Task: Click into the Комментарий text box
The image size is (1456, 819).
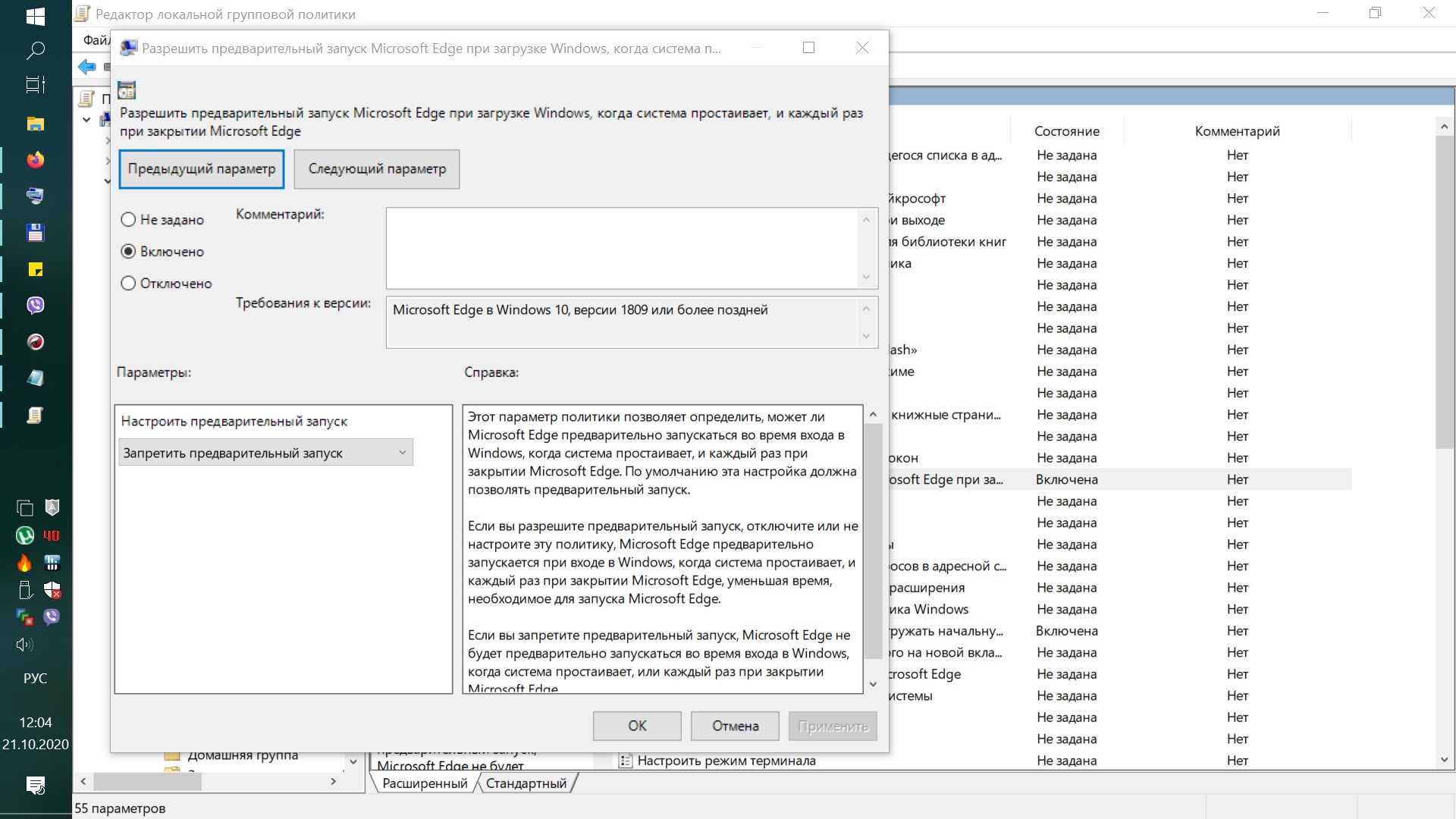Action: (622, 248)
